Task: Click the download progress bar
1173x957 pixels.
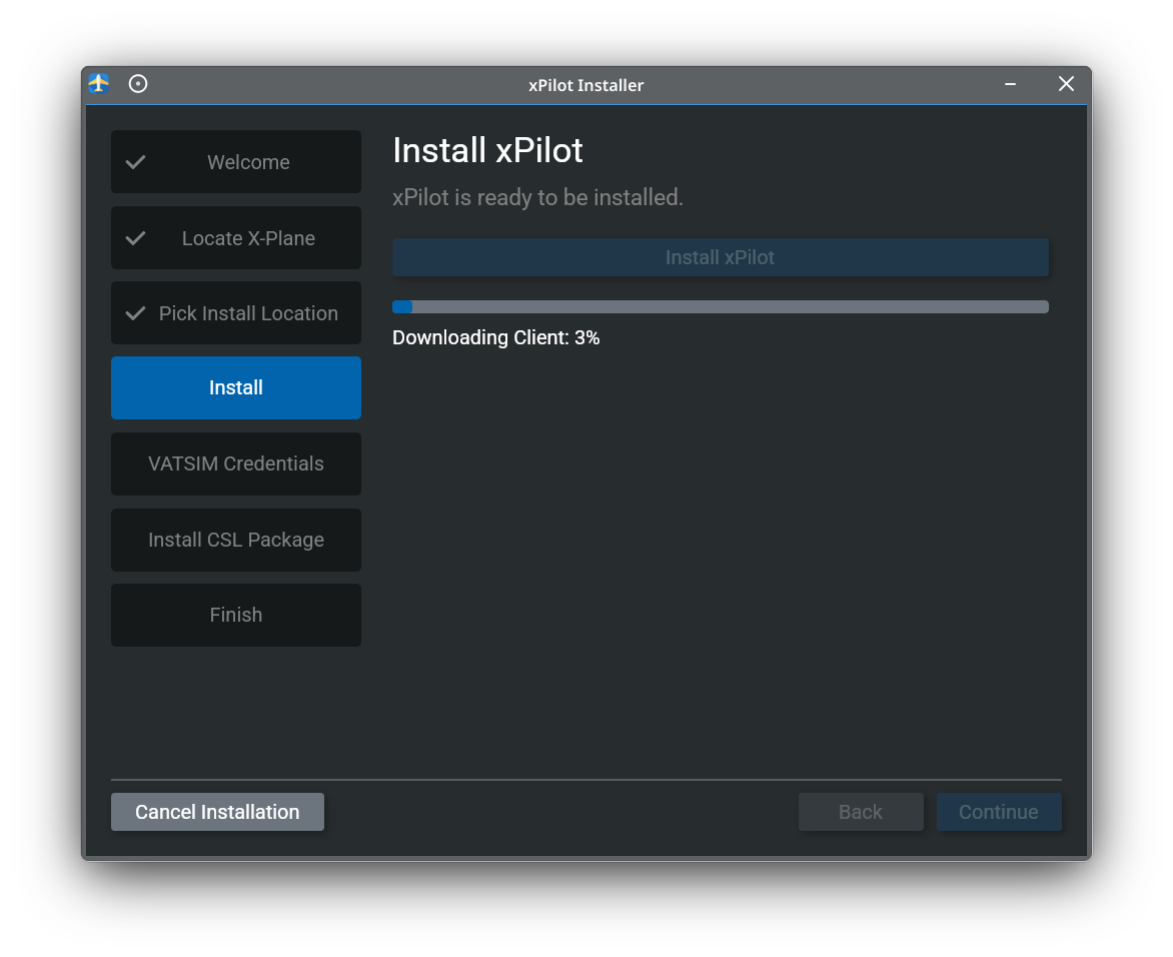Action: 720,306
